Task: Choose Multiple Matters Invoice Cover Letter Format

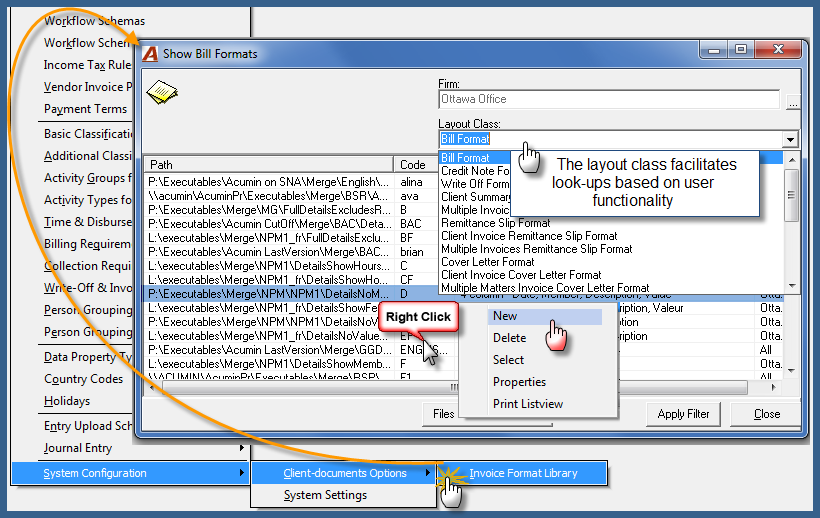Action: [x=545, y=288]
